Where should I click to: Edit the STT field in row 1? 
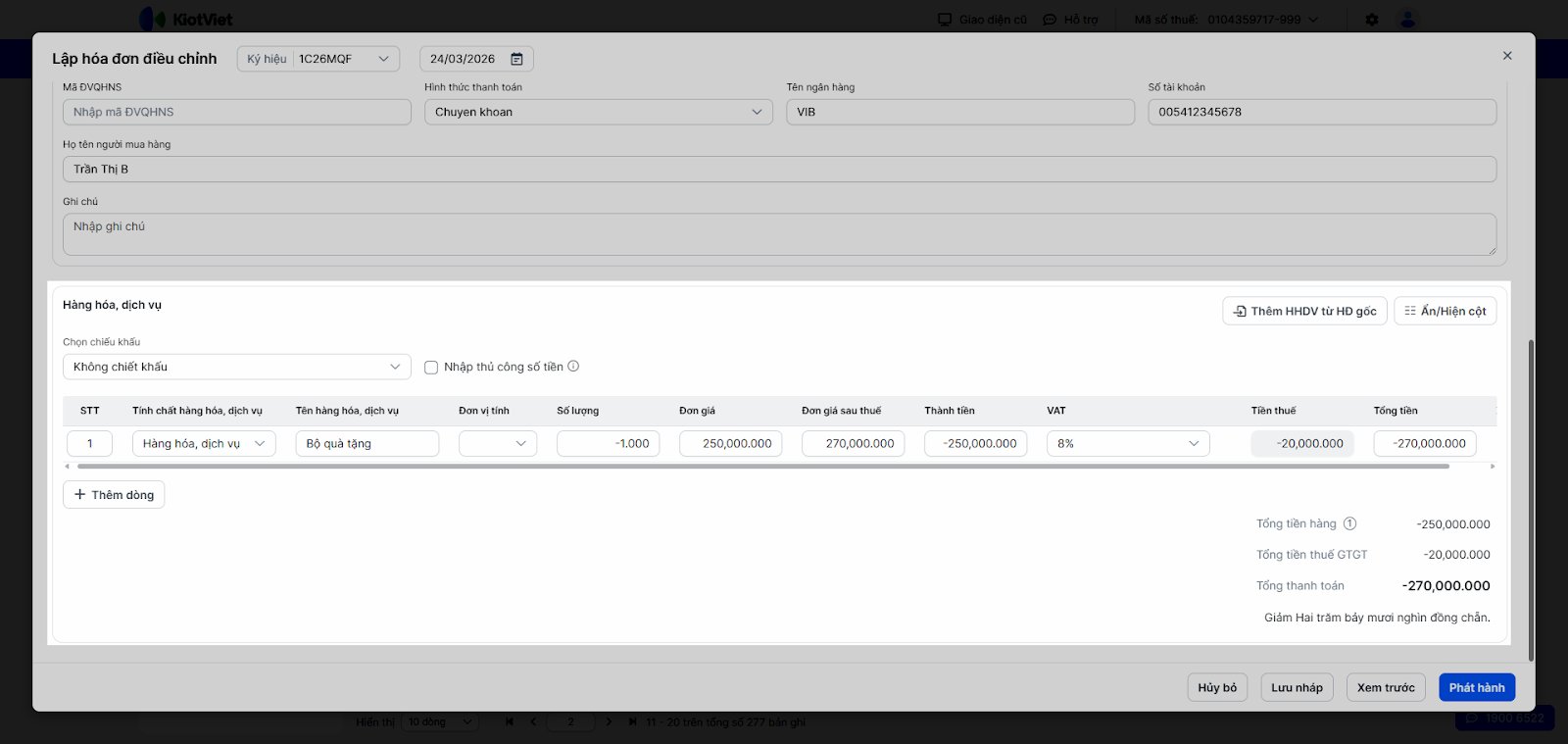point(90,443)
